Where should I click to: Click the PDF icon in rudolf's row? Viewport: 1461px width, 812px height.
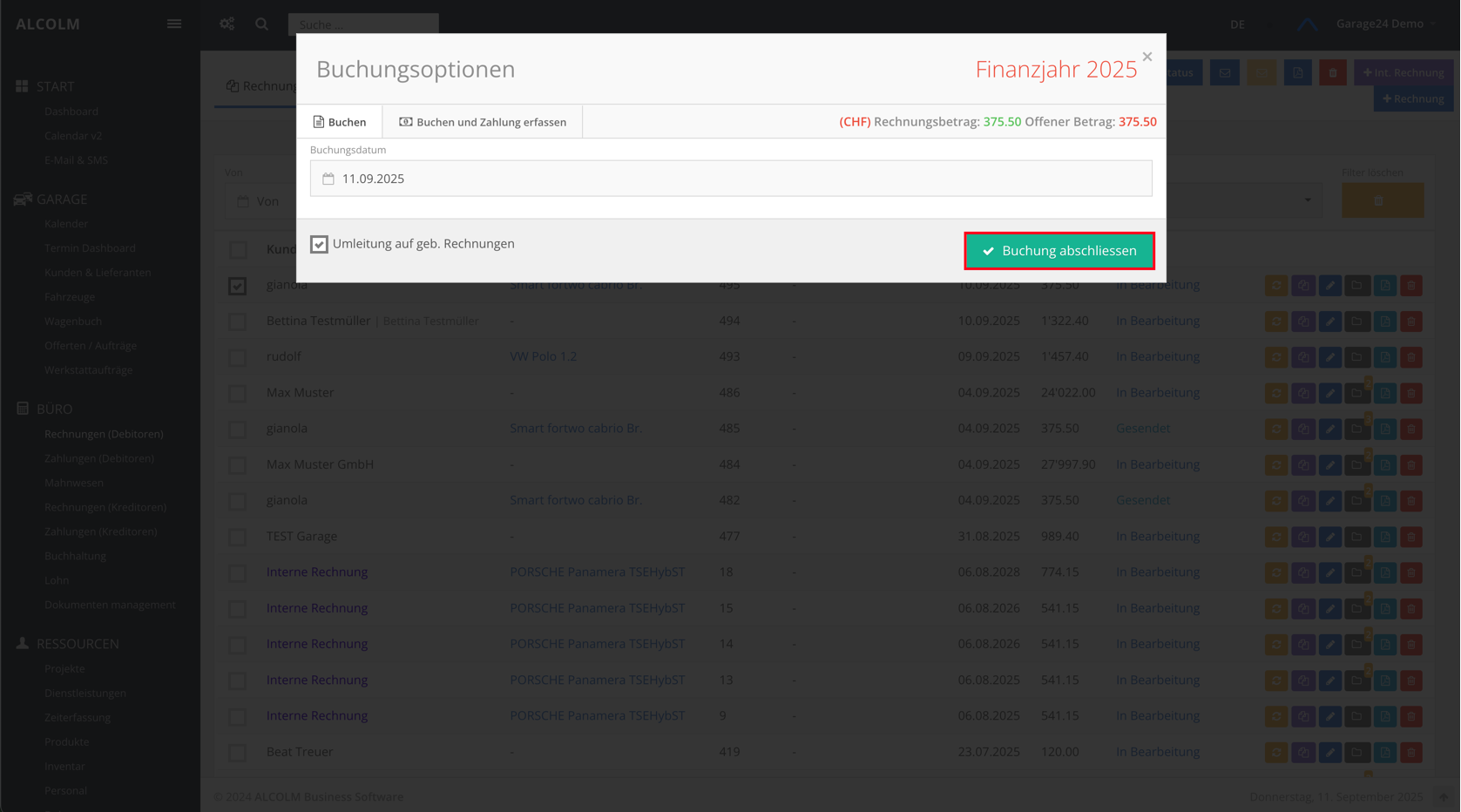(1384, 357)
